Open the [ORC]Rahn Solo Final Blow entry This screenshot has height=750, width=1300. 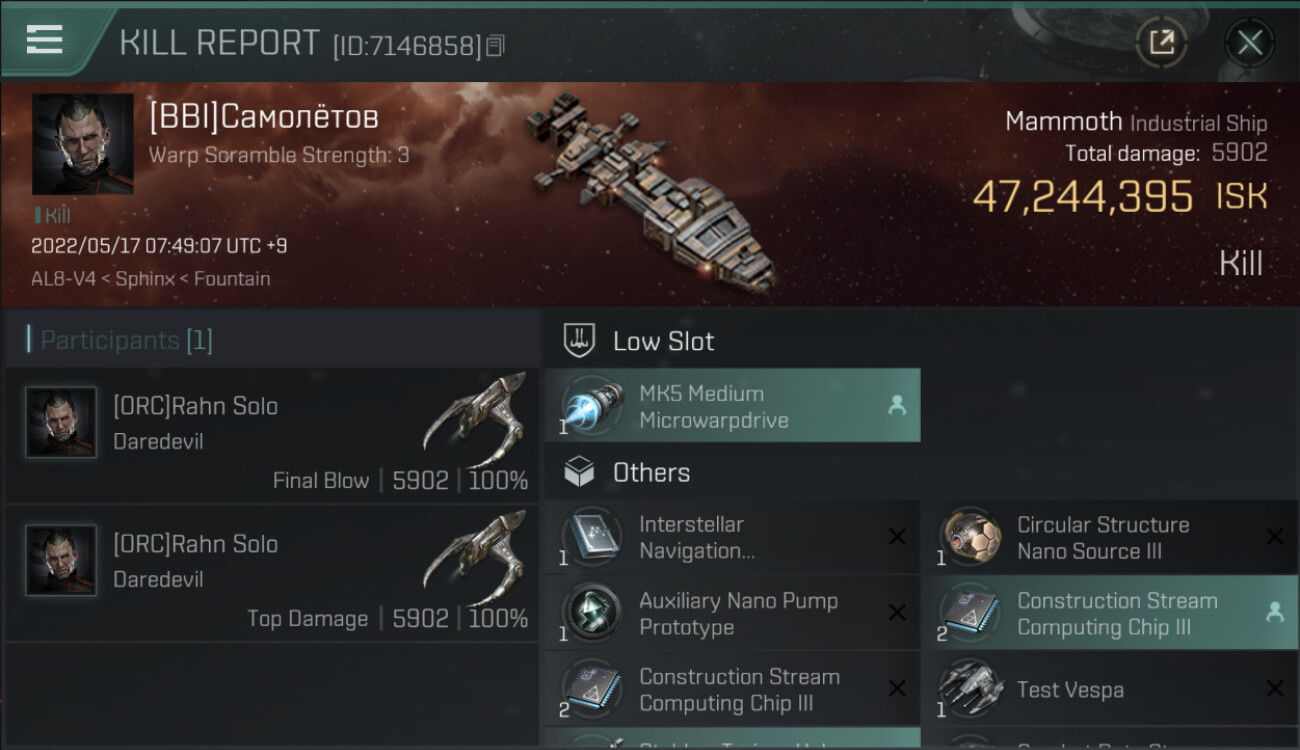[x=272, y=435]
